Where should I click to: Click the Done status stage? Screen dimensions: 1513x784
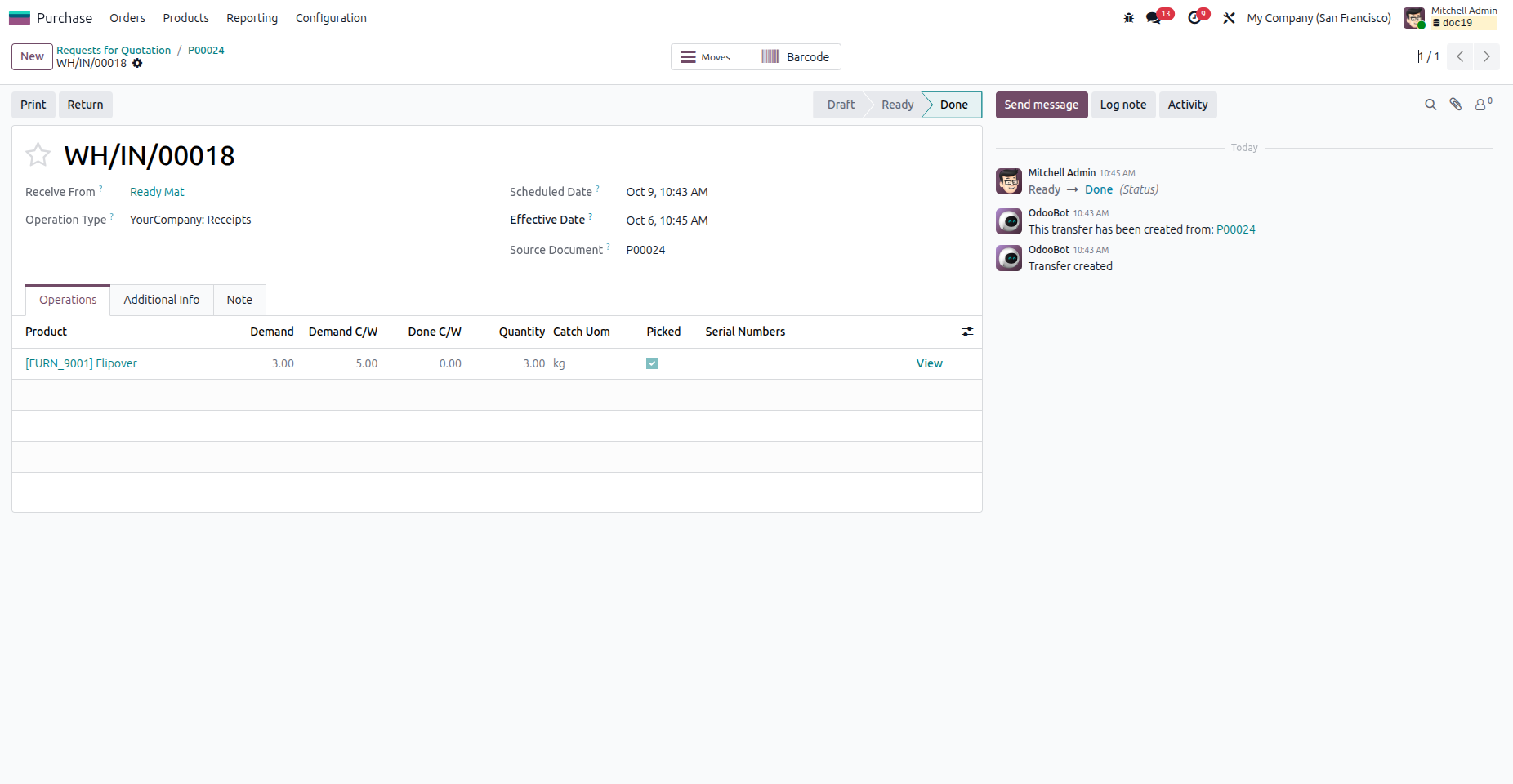coord(953,105)
